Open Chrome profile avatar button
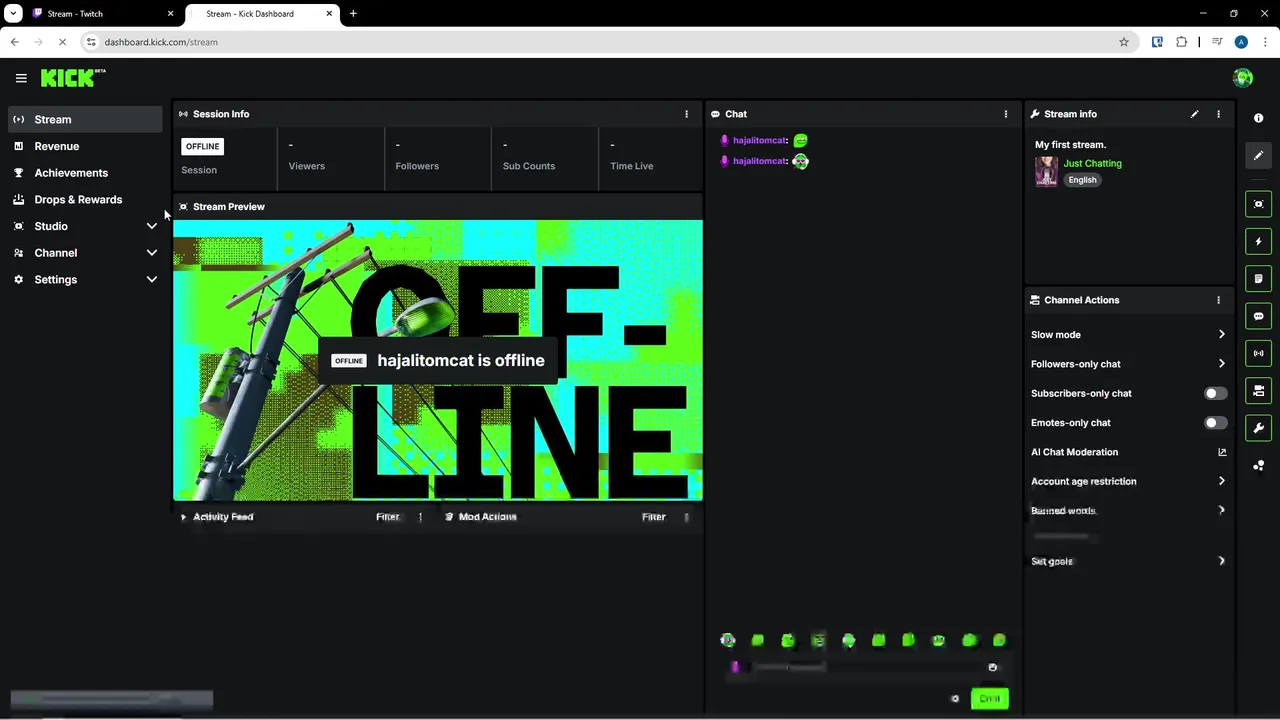Viewport: 1280px width, 720px height. pyautogui.click(x=1241, y=42)
